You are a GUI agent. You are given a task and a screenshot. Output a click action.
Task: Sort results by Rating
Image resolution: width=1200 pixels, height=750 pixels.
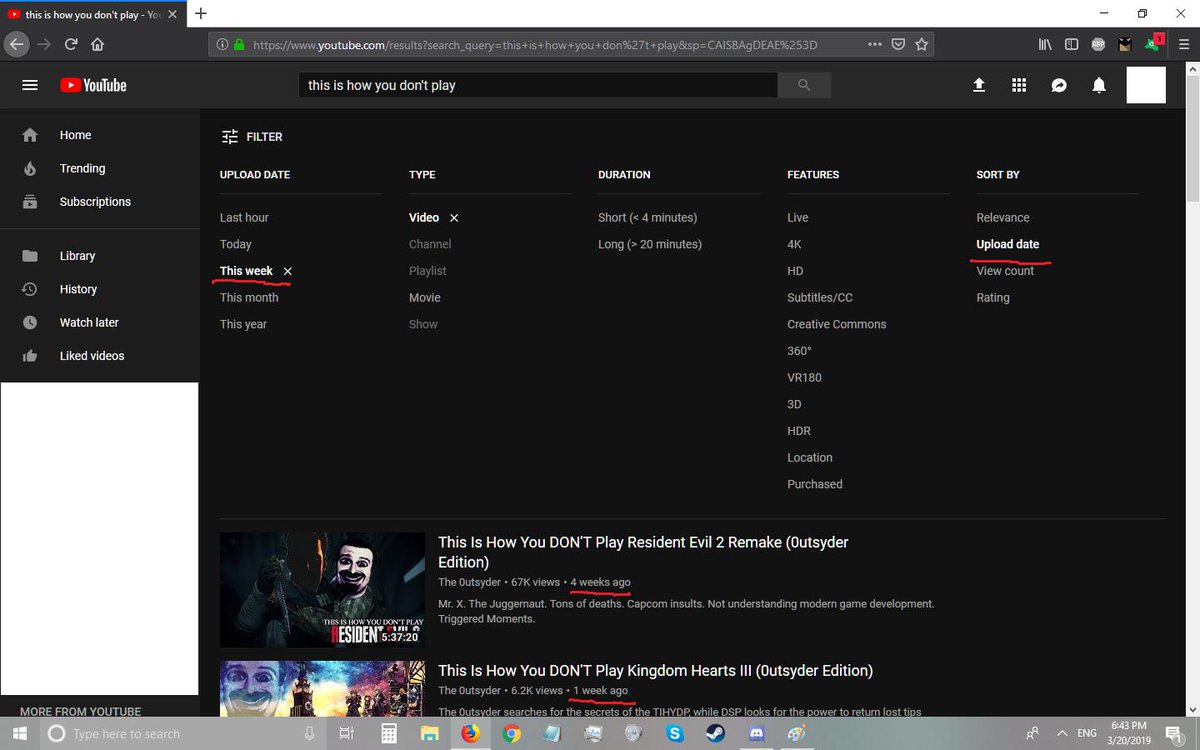click(993, 298)
